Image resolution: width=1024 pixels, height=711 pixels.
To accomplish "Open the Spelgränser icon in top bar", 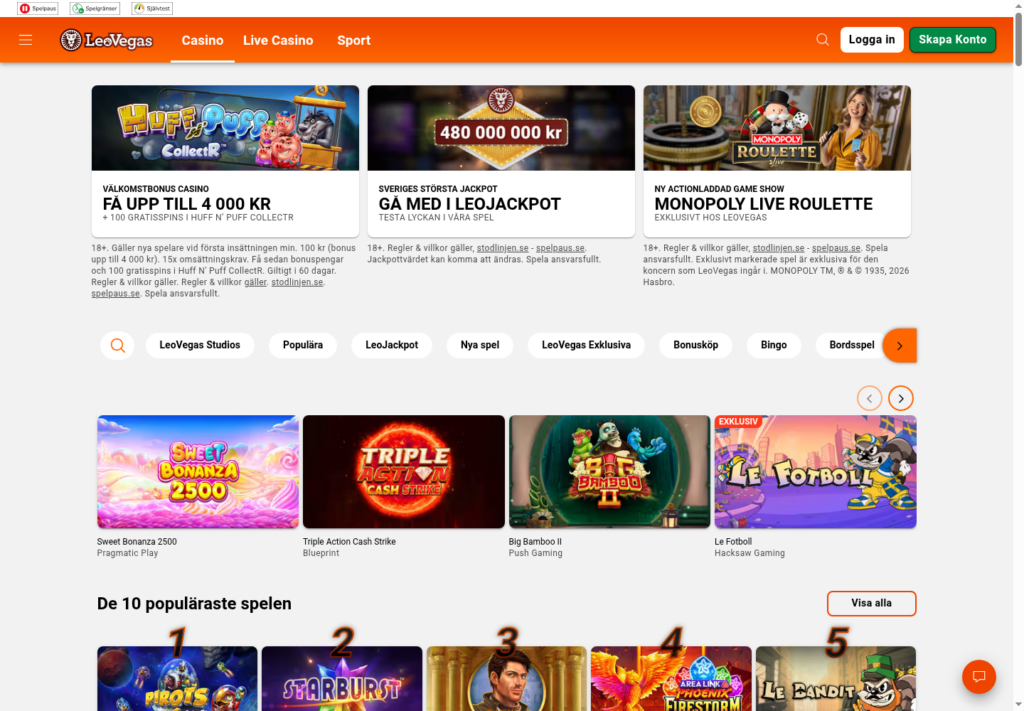I will coord(95,8).
